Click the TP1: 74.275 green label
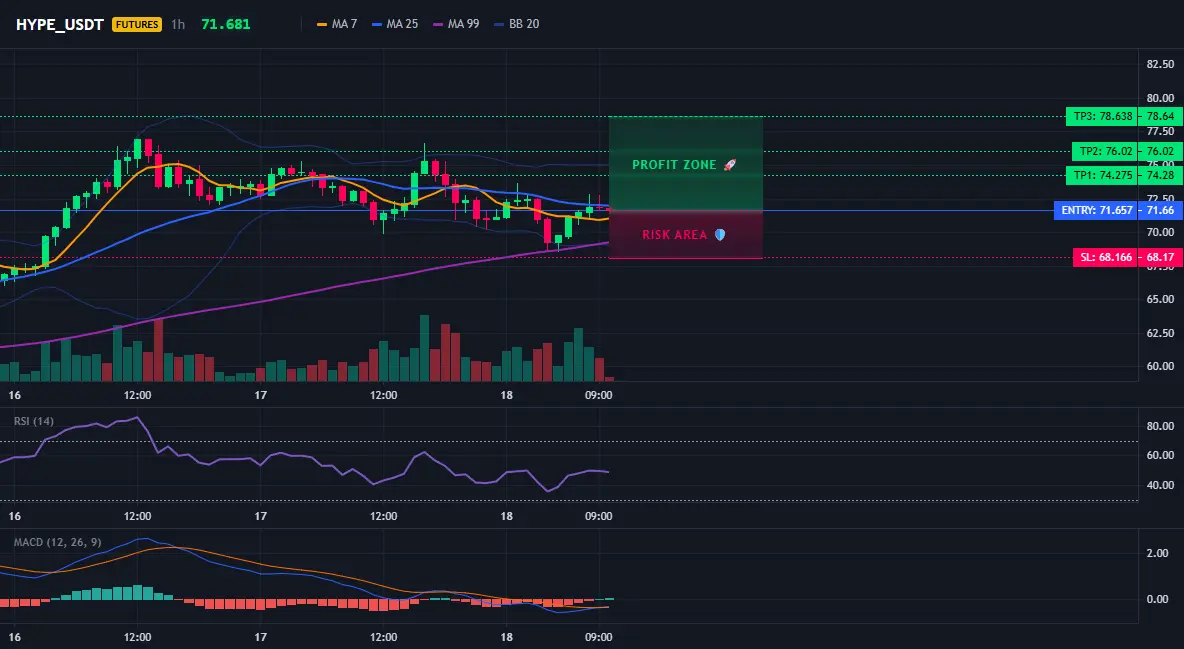Viewport: 1184px width, 649px height. (1103, 175)
